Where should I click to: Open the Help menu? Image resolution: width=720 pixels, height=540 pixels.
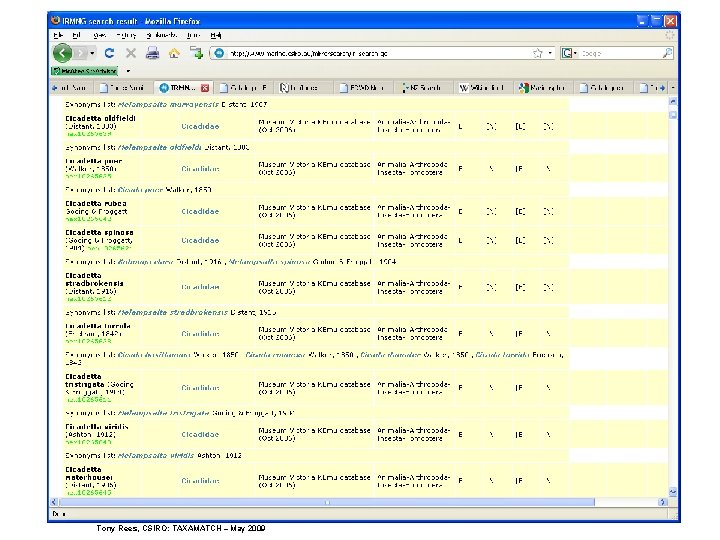coord(216,35)
